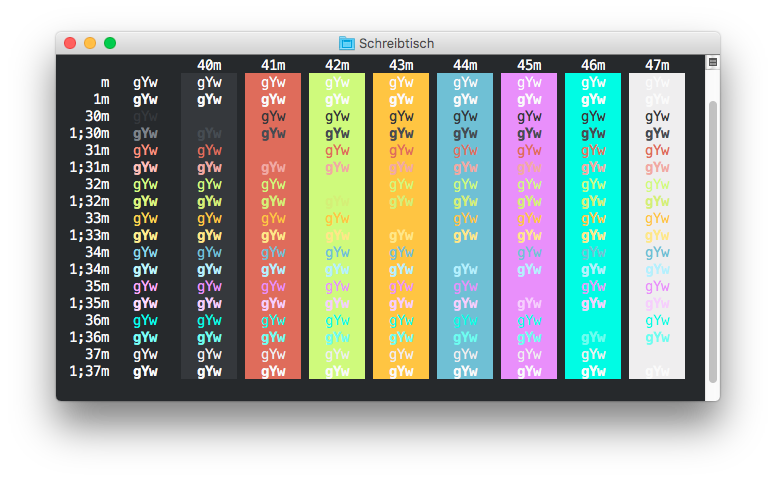Screen dimensions: 776x481
Task: Click the 47m column header
Action: (x=657, y=65)
